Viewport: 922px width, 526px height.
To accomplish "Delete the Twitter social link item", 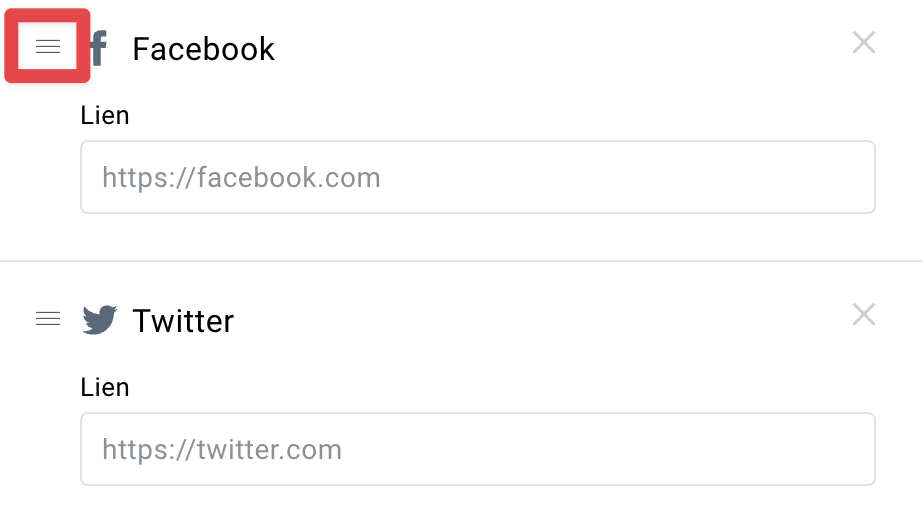I will (864, 314).
